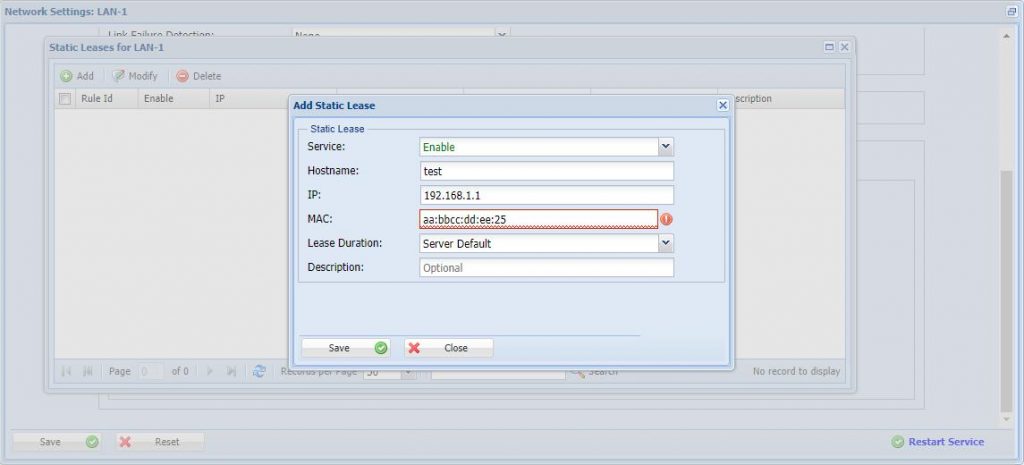Close the Add Static Lease dialog with X

(x=722, y=105)
